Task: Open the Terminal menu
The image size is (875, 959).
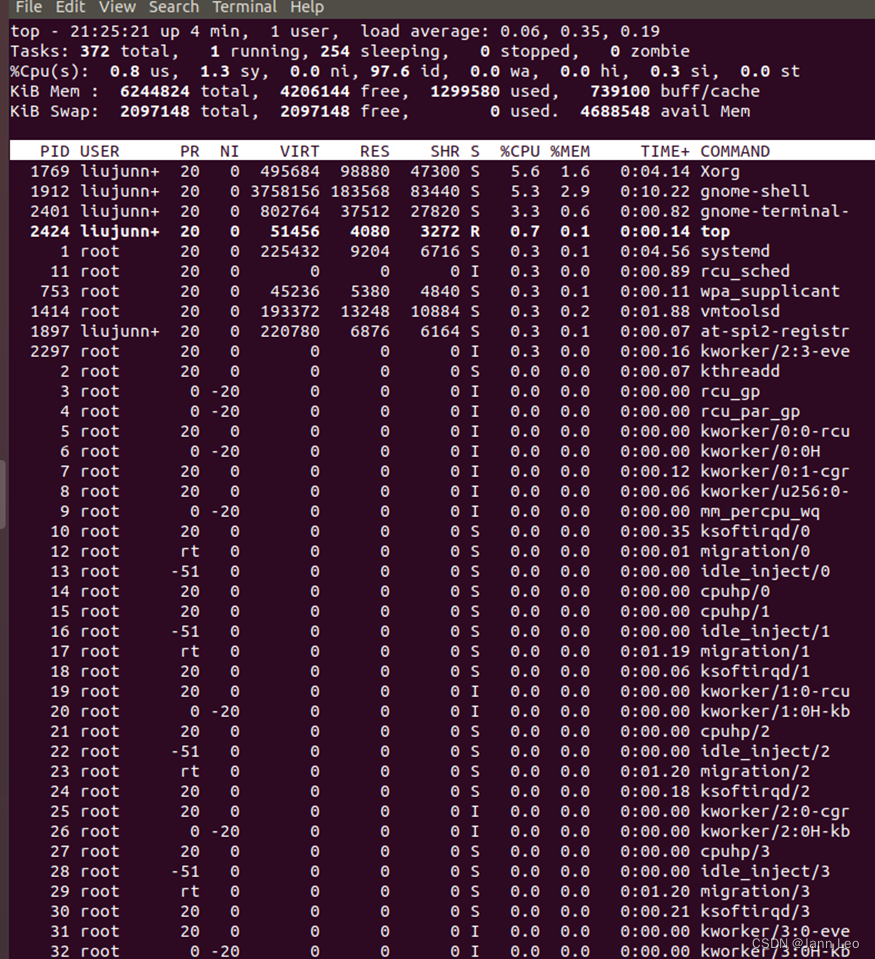Action: pos(245,7)
